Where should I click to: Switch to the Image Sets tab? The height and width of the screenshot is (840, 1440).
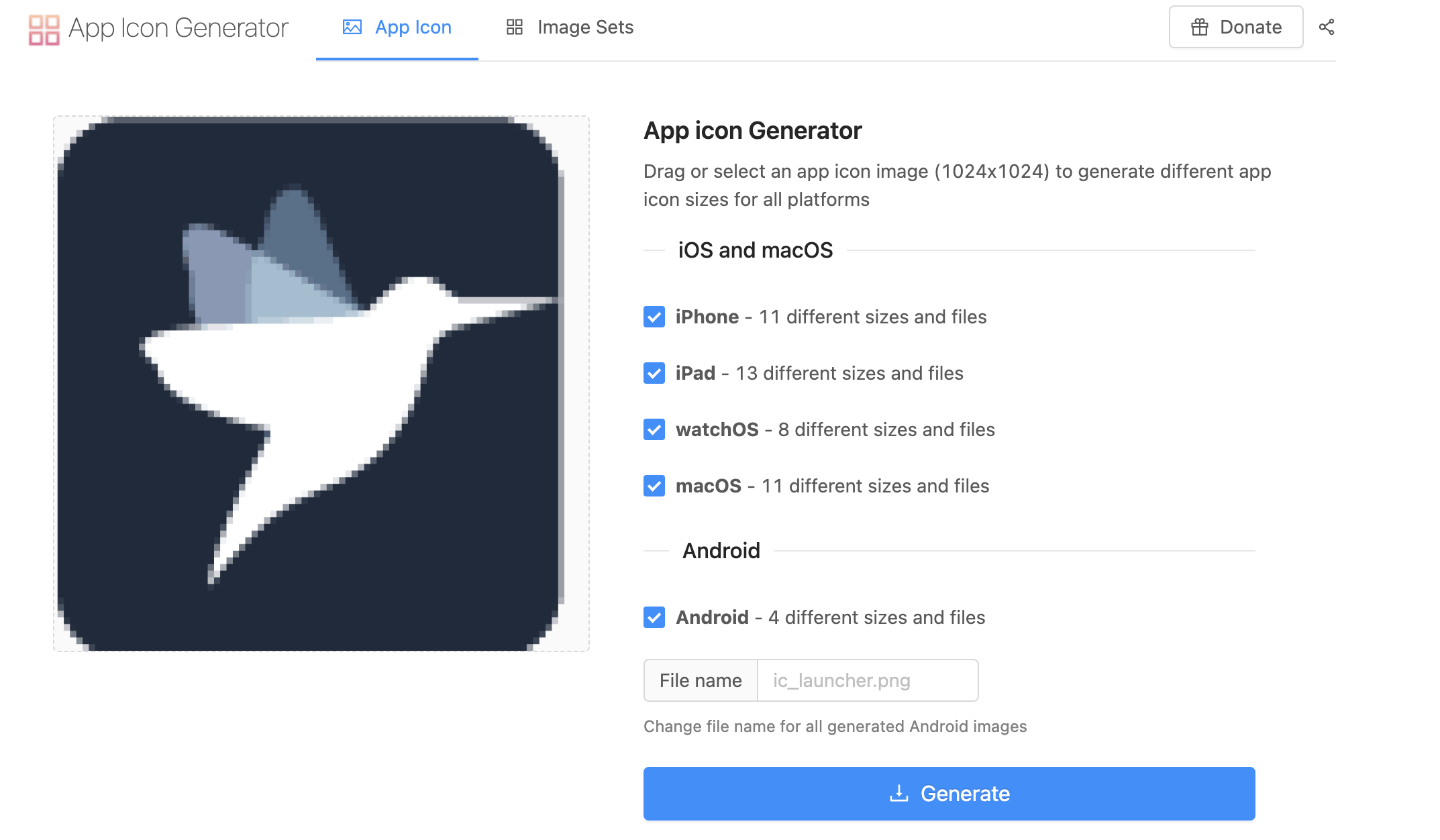tap(570, 28)
